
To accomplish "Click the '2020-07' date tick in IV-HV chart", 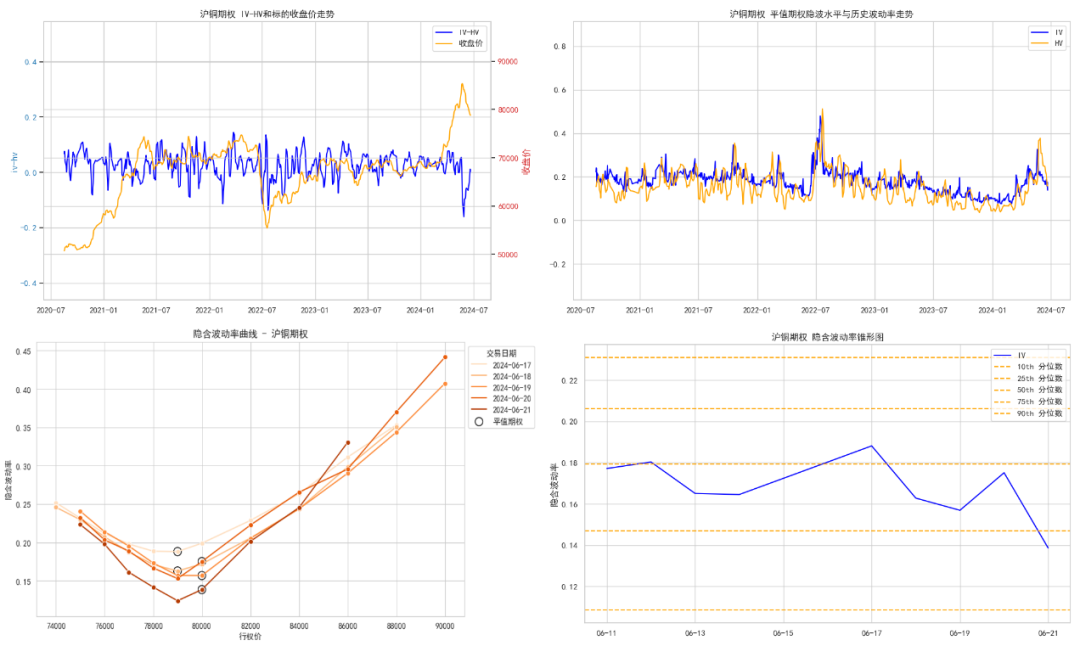I will coord(50,311).
